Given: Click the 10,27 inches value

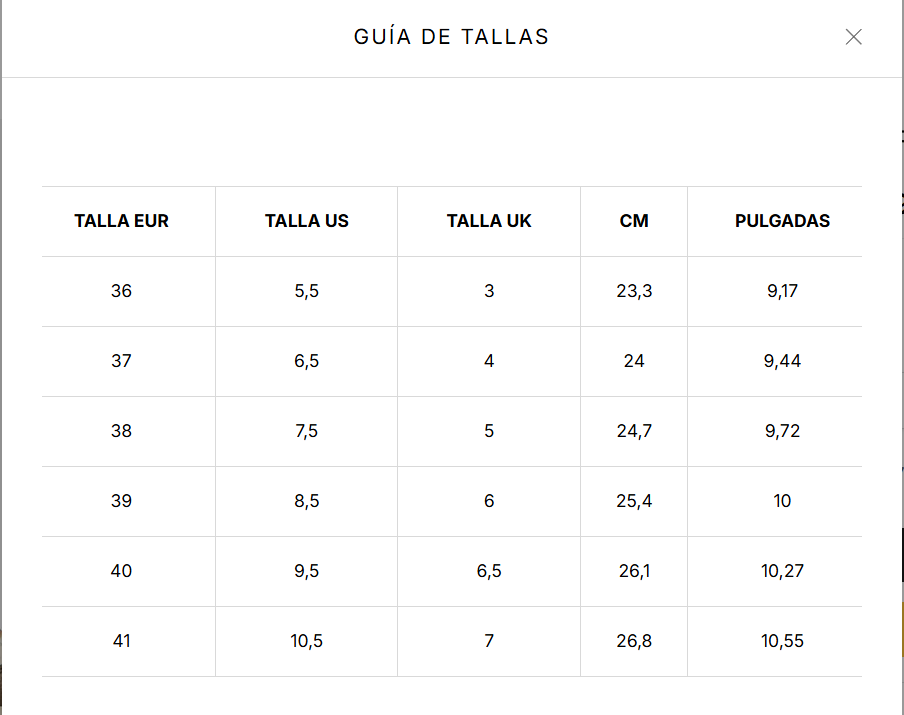Looking at the screenshot, I should (x=782, y=571).
